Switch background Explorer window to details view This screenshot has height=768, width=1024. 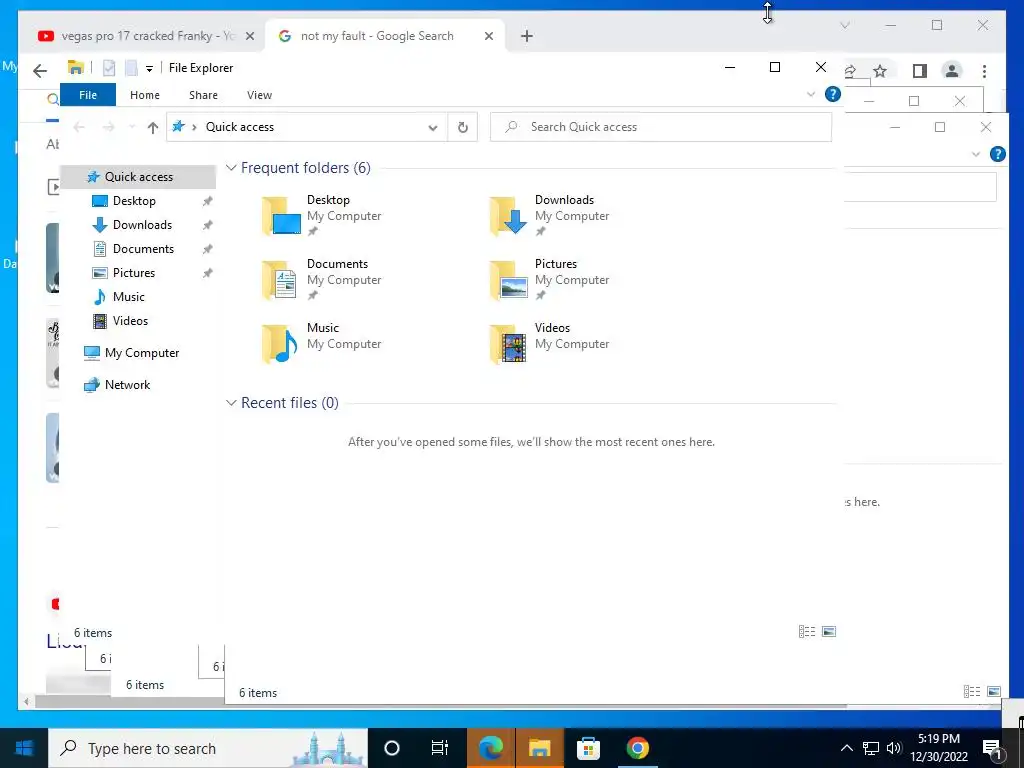click(972, 691)
